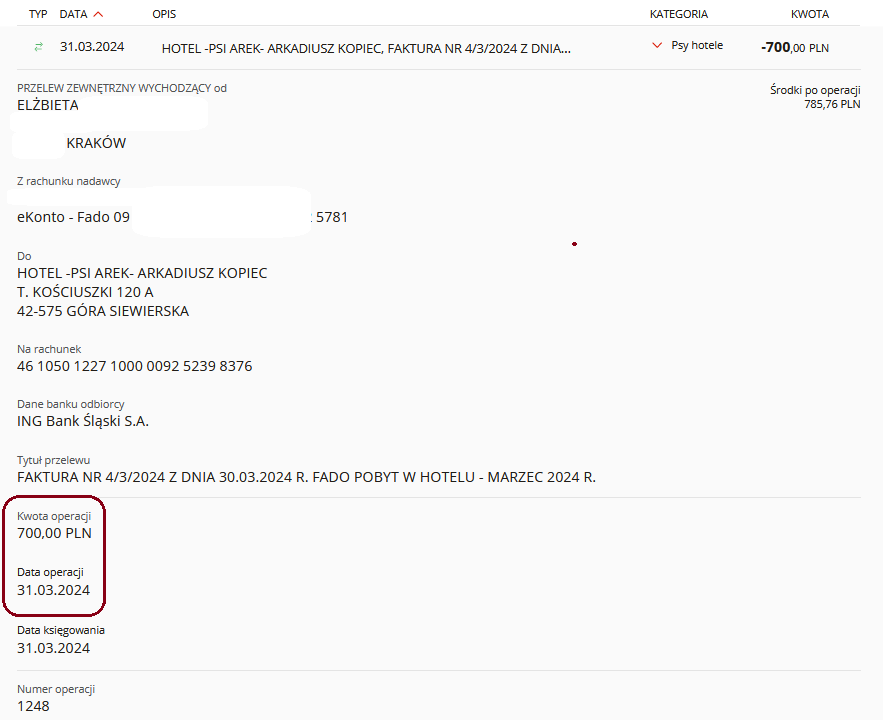Open the Psy hotele category selector
Image resolution: width=883 pixels, height=720 pixels.
[696, 45]
